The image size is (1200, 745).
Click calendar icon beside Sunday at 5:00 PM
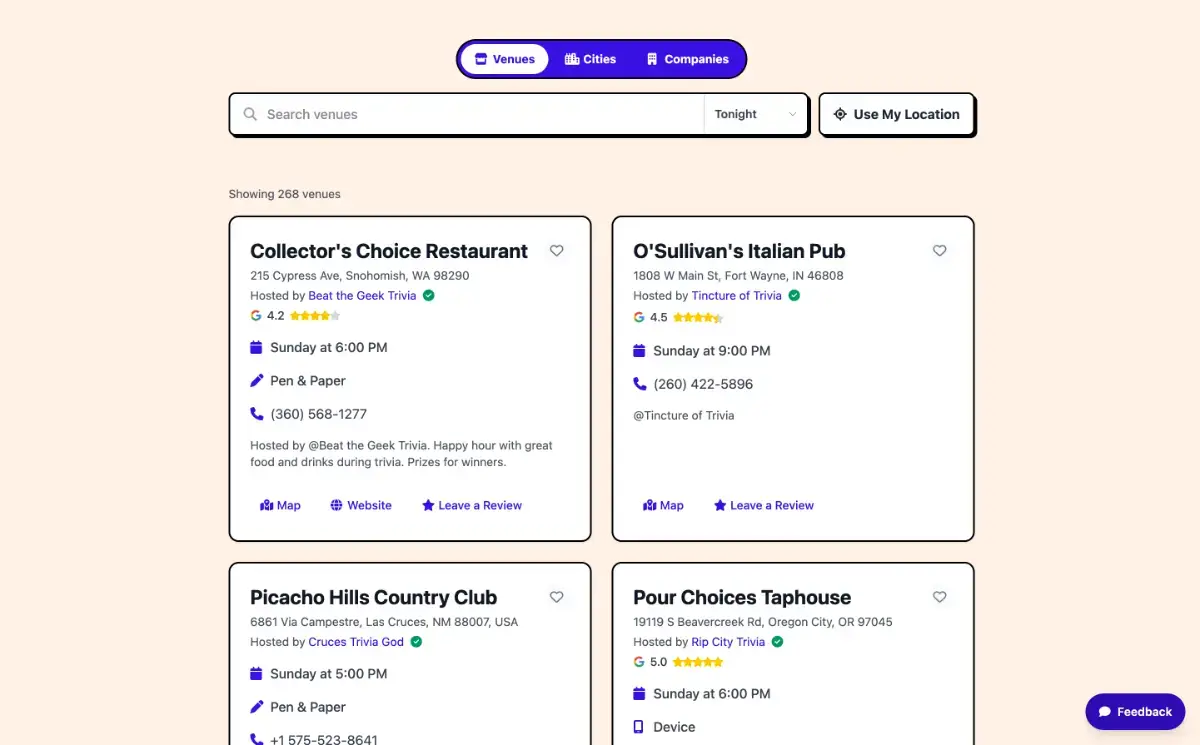[256, 673]
